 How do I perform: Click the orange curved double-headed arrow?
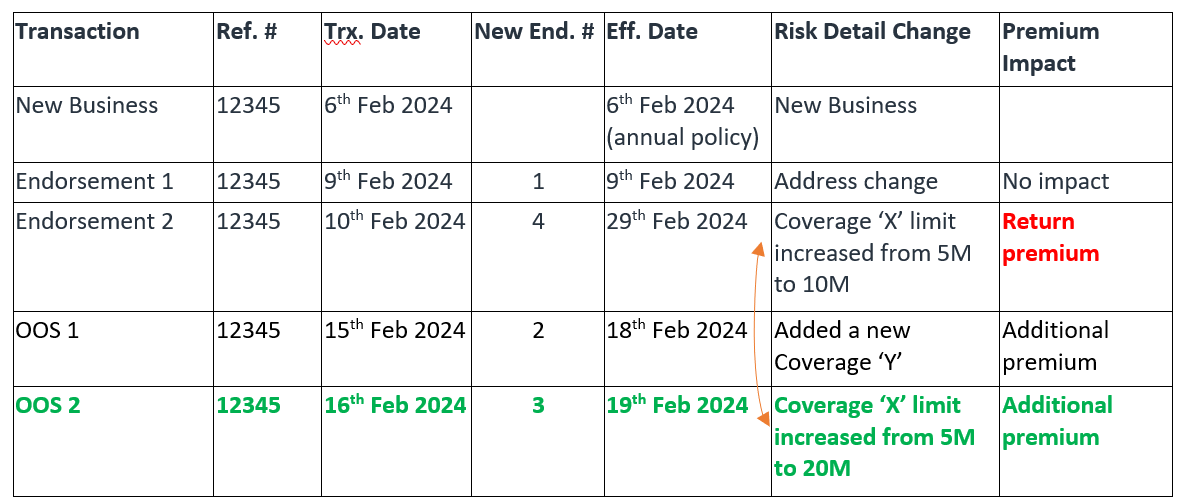[756, 329]
